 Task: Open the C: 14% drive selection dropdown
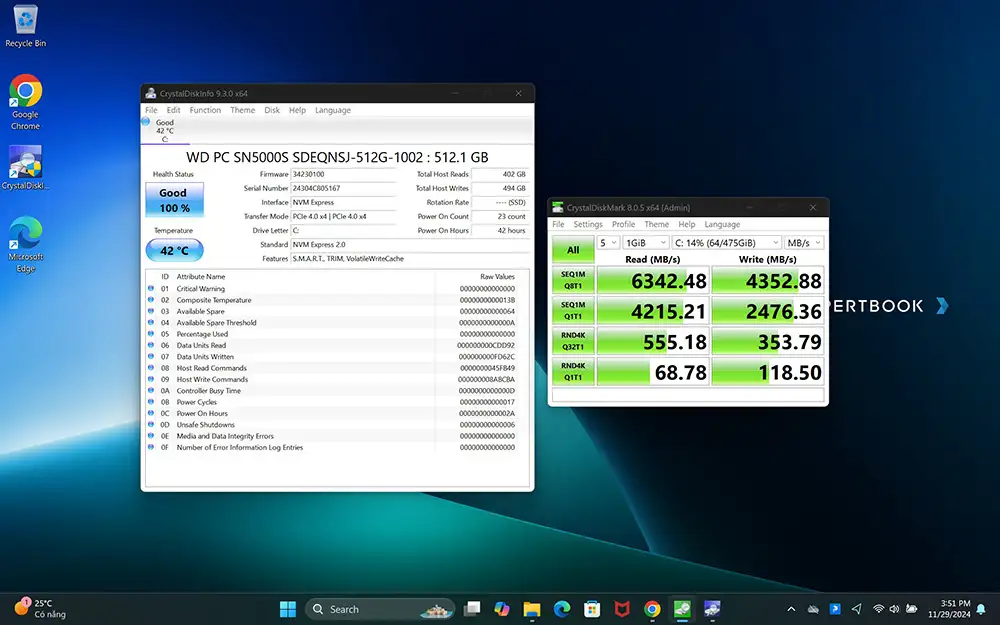click(726, 243)
